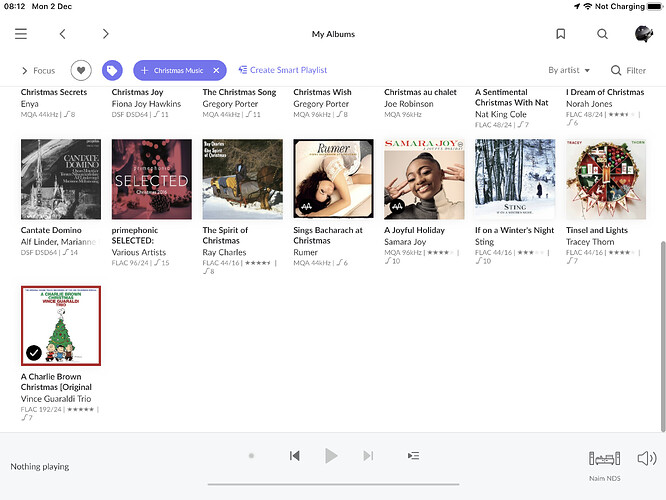Open Enya artist link
666x500 pixels.
click(30, 104)
